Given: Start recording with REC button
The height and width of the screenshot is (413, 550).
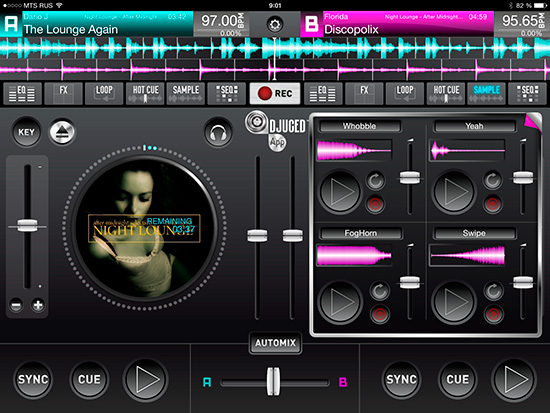Looking at the screenshot, I should coord(275,93).
